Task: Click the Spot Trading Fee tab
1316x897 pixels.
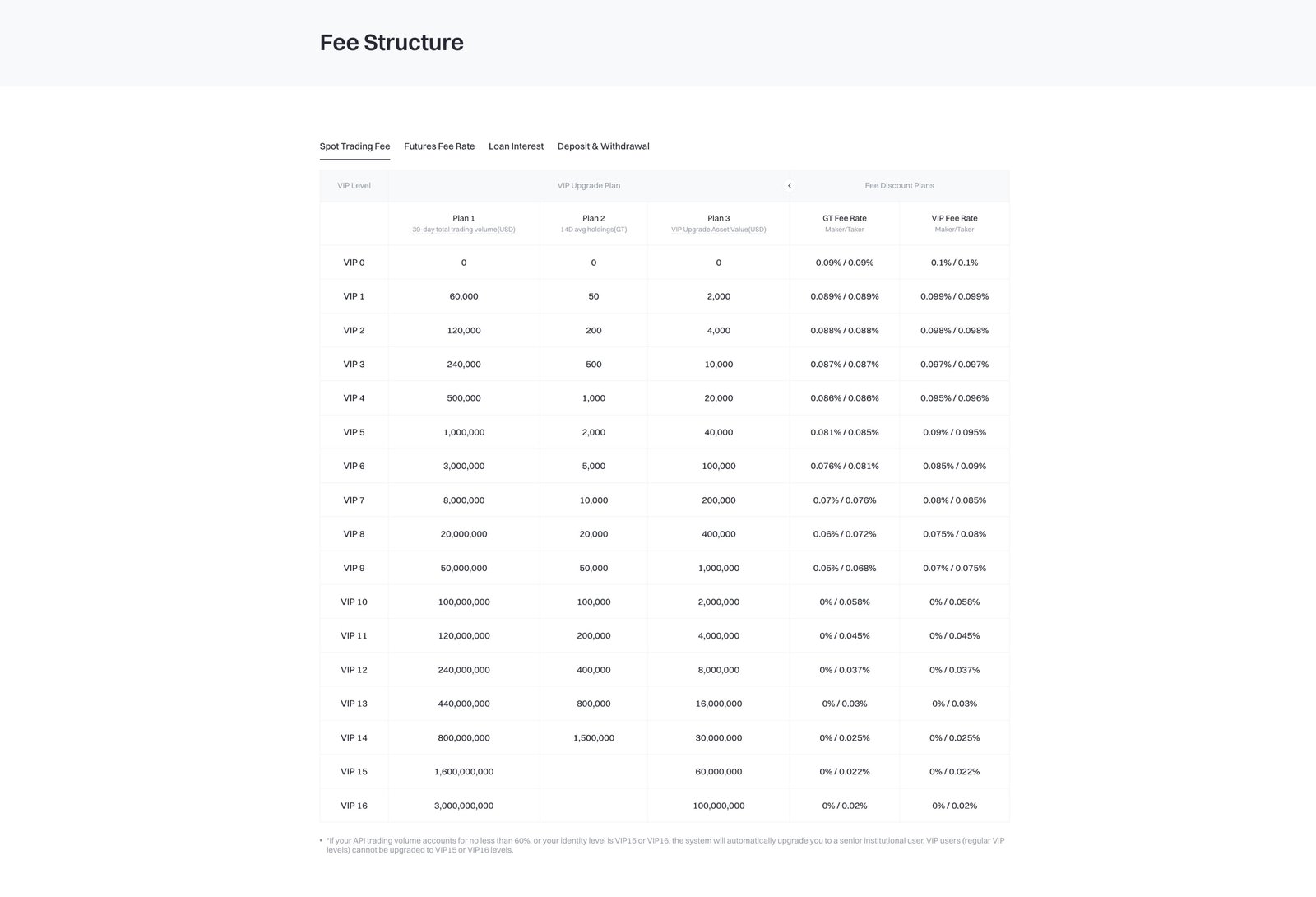Action: coord(354,146)
